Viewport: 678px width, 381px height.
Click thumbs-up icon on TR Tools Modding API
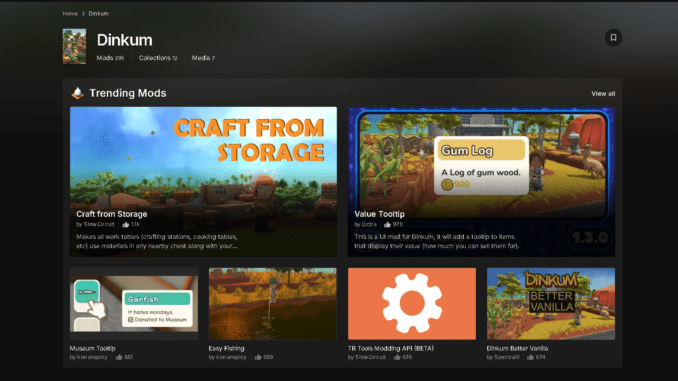tap(397, 357)
